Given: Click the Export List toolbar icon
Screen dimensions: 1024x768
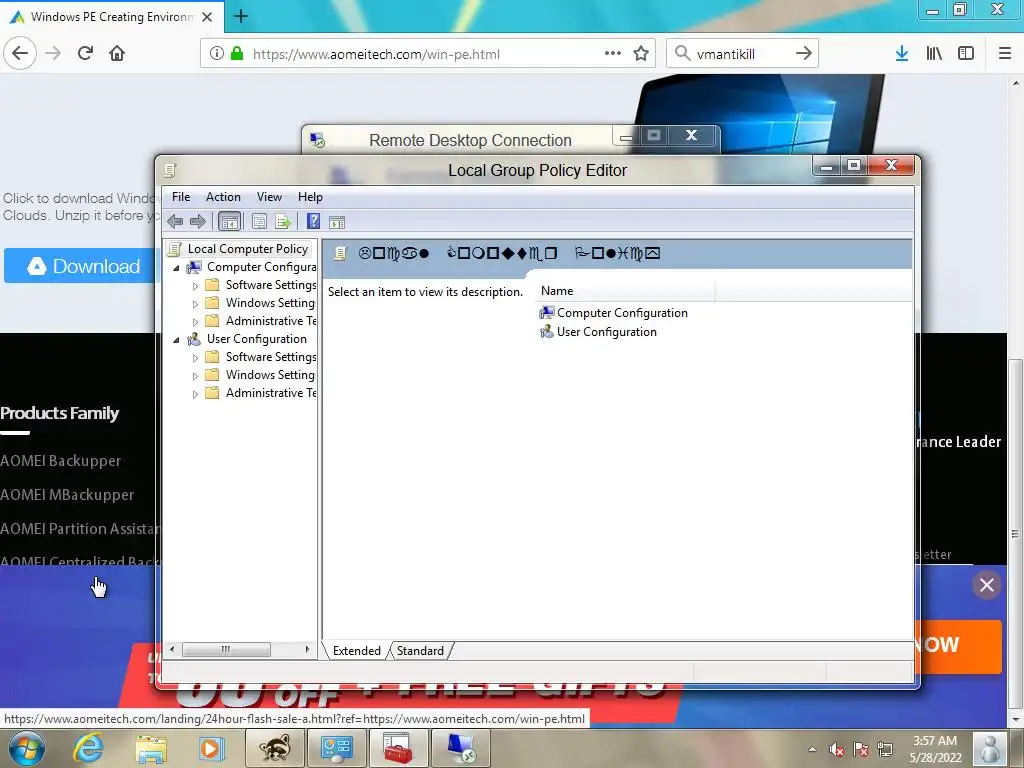Looking at the screenshot, I should [283, 222].
